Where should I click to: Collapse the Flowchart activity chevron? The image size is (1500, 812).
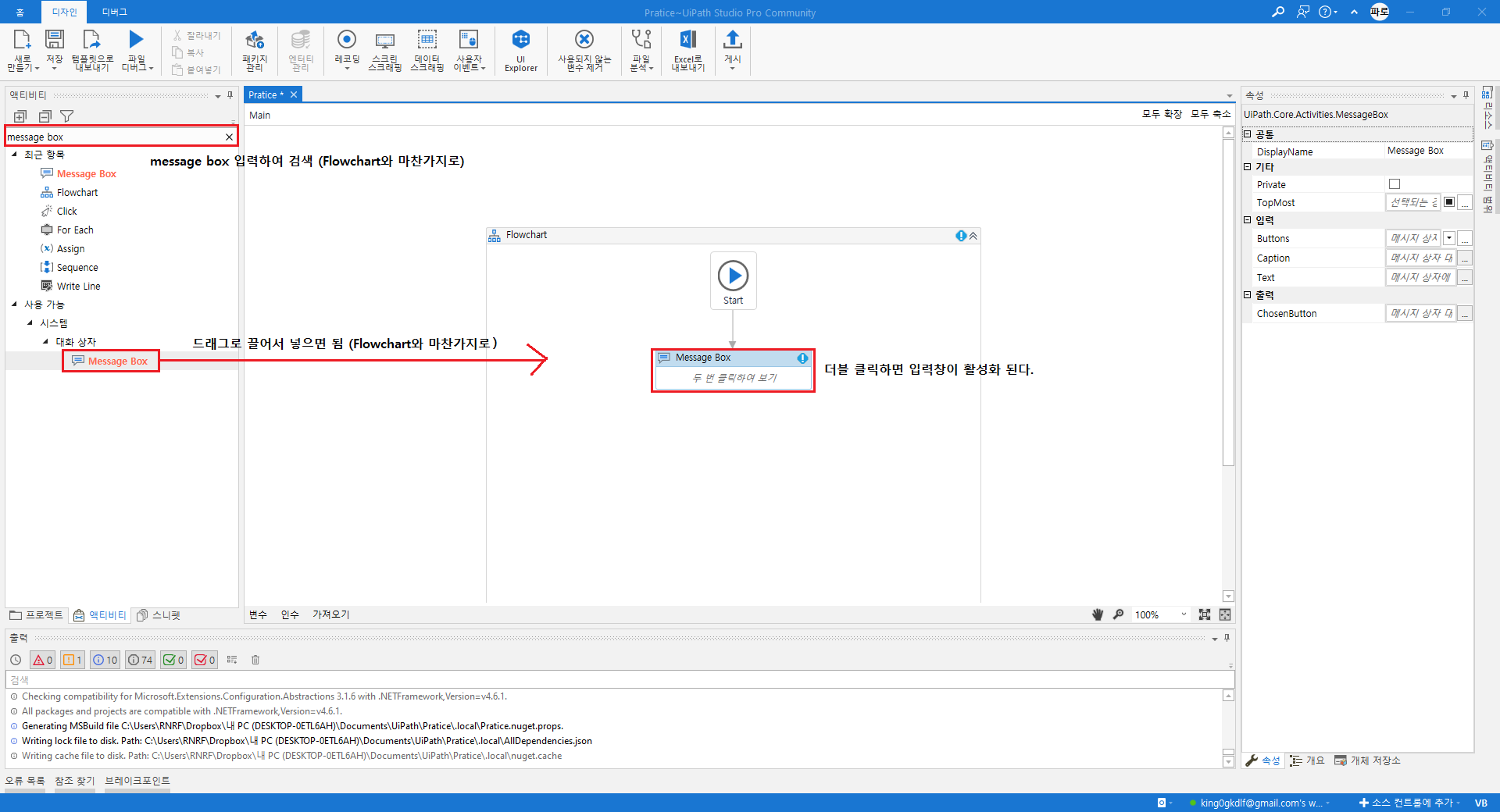tap(973, 235)
